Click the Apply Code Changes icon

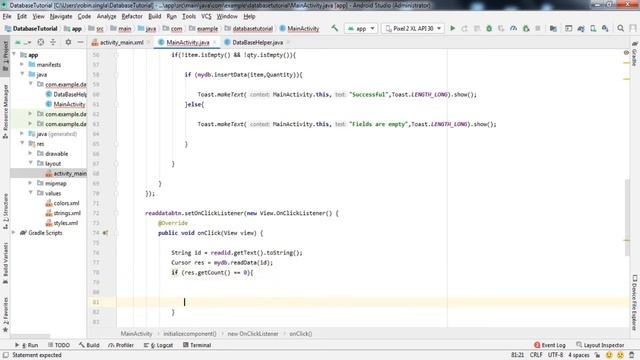click(477, 28)
